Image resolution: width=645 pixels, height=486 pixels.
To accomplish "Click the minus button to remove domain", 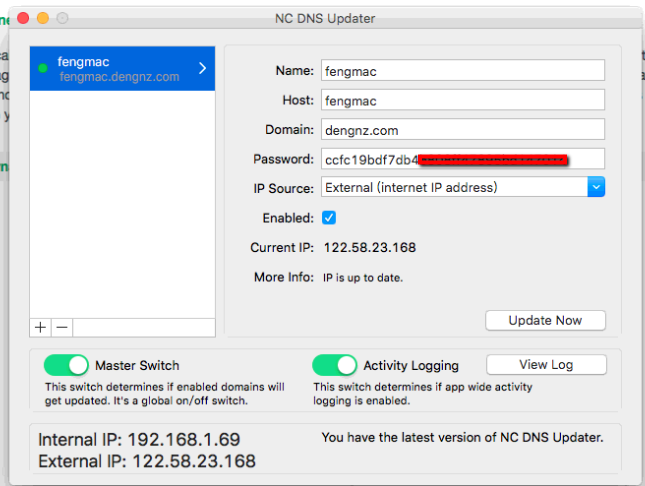I will pos(62,328).
